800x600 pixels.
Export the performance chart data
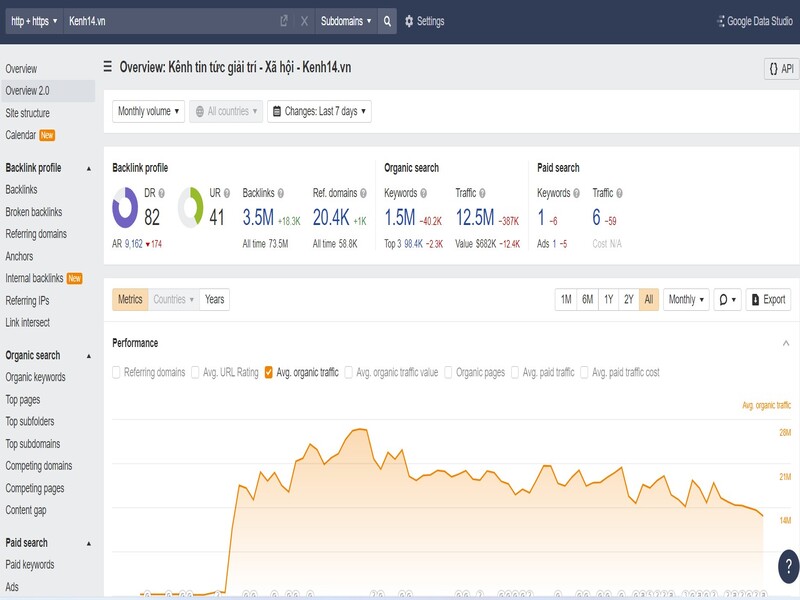768,299
